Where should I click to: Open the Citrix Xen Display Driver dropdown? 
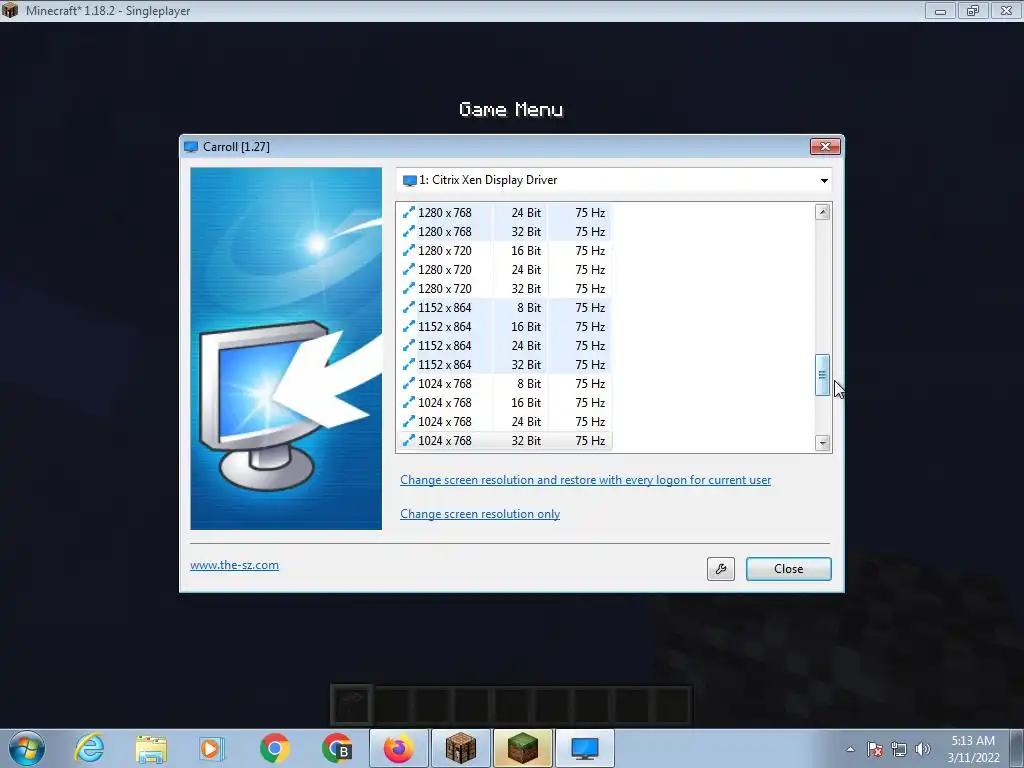point(614,180)
